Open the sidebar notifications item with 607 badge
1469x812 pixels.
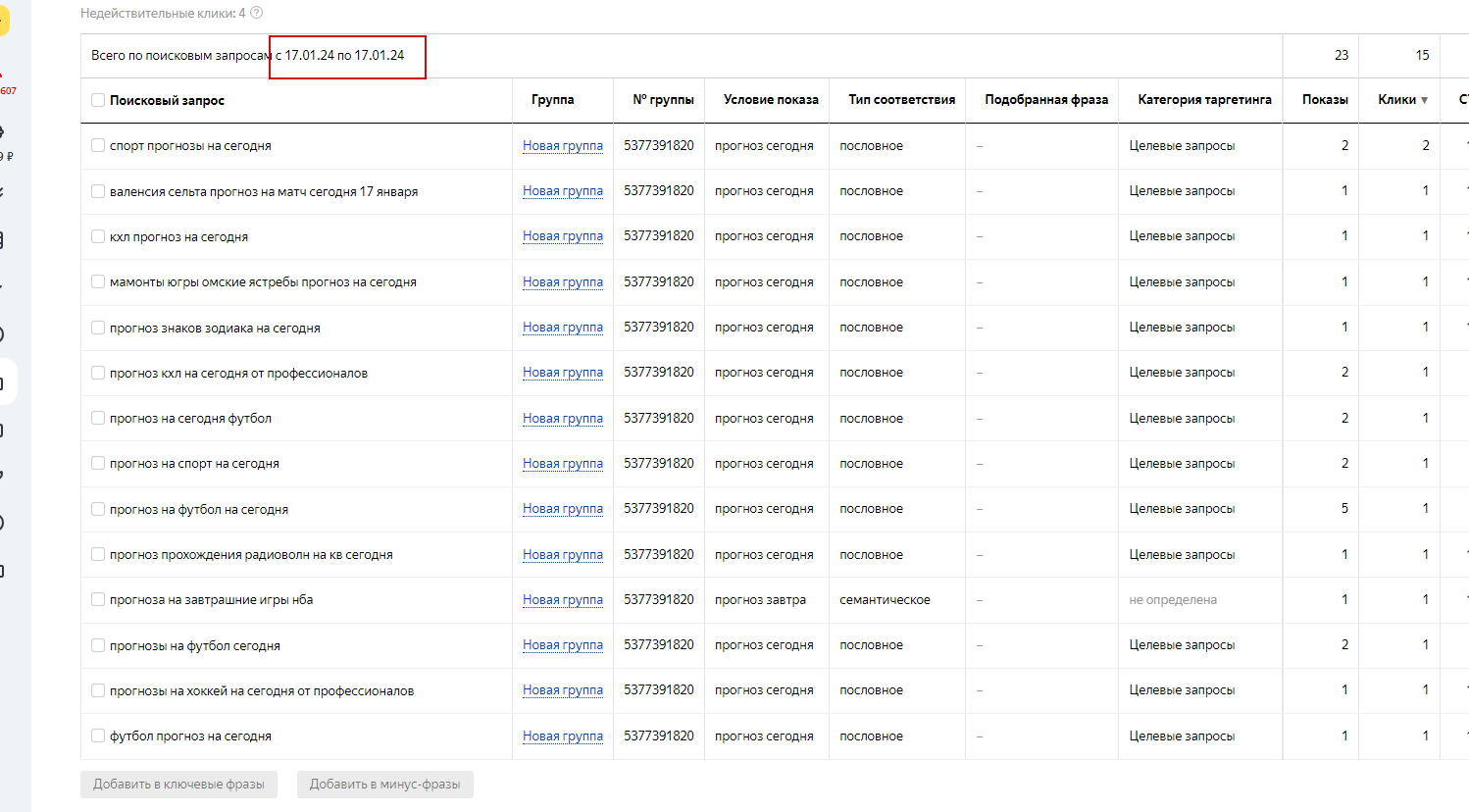pos(4,81)
